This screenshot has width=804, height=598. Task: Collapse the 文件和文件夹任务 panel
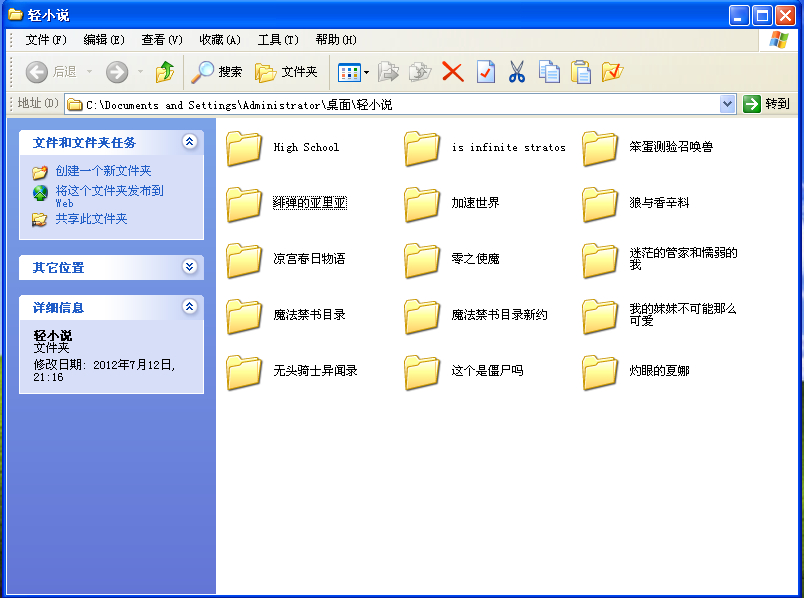click(x=189, y=142)
